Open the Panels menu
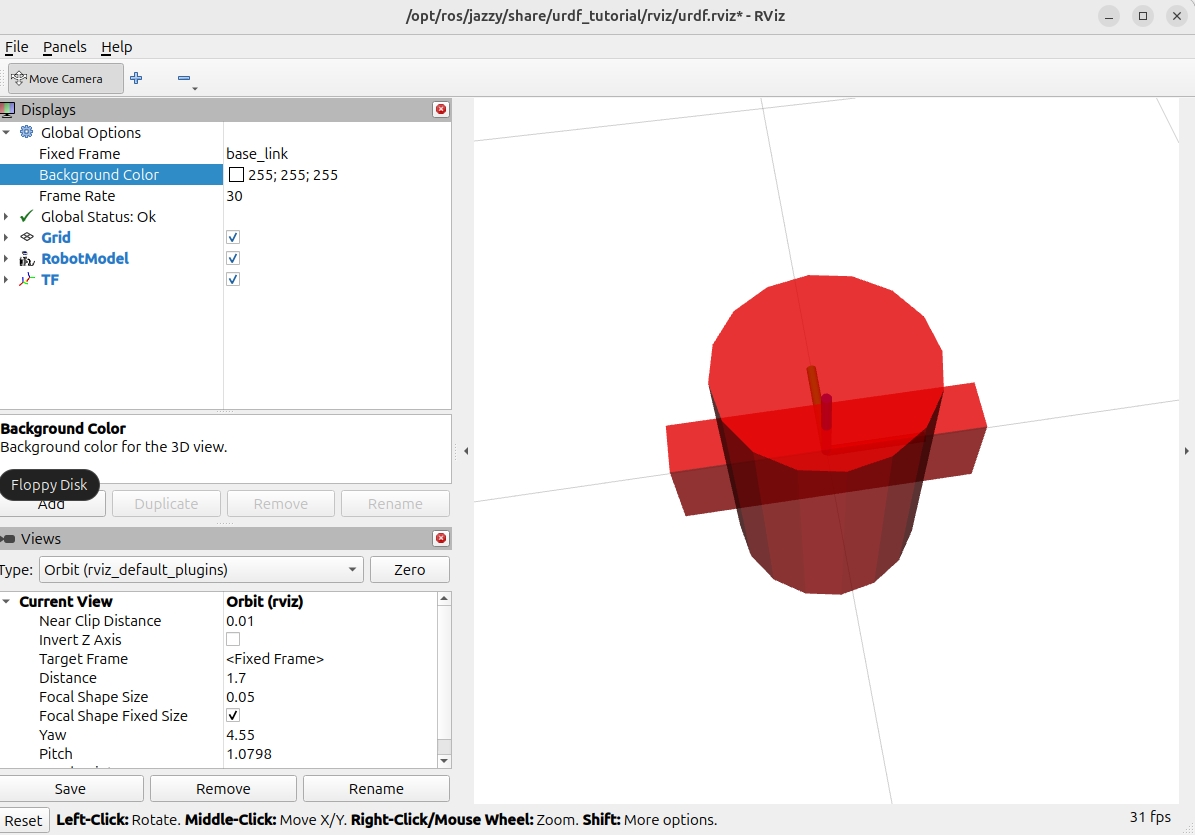Viewport: 1195px width, 835px height. [x=64, y=47]
